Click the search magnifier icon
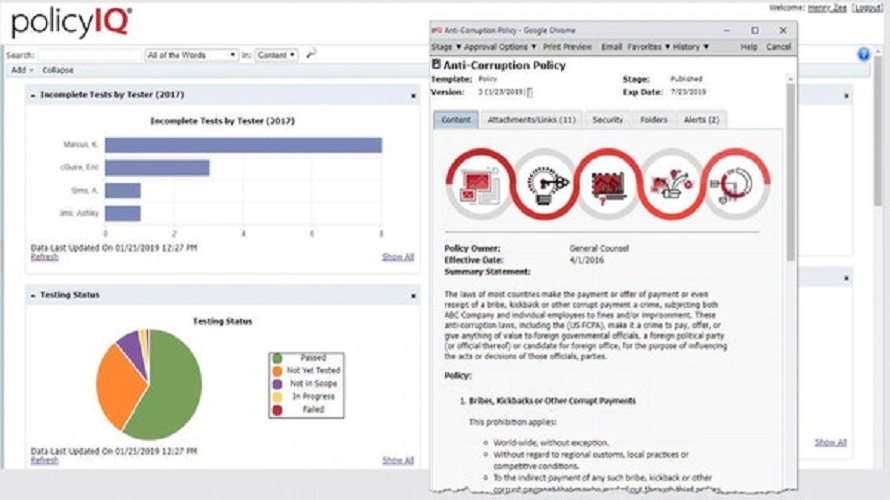 coord(310,54)
